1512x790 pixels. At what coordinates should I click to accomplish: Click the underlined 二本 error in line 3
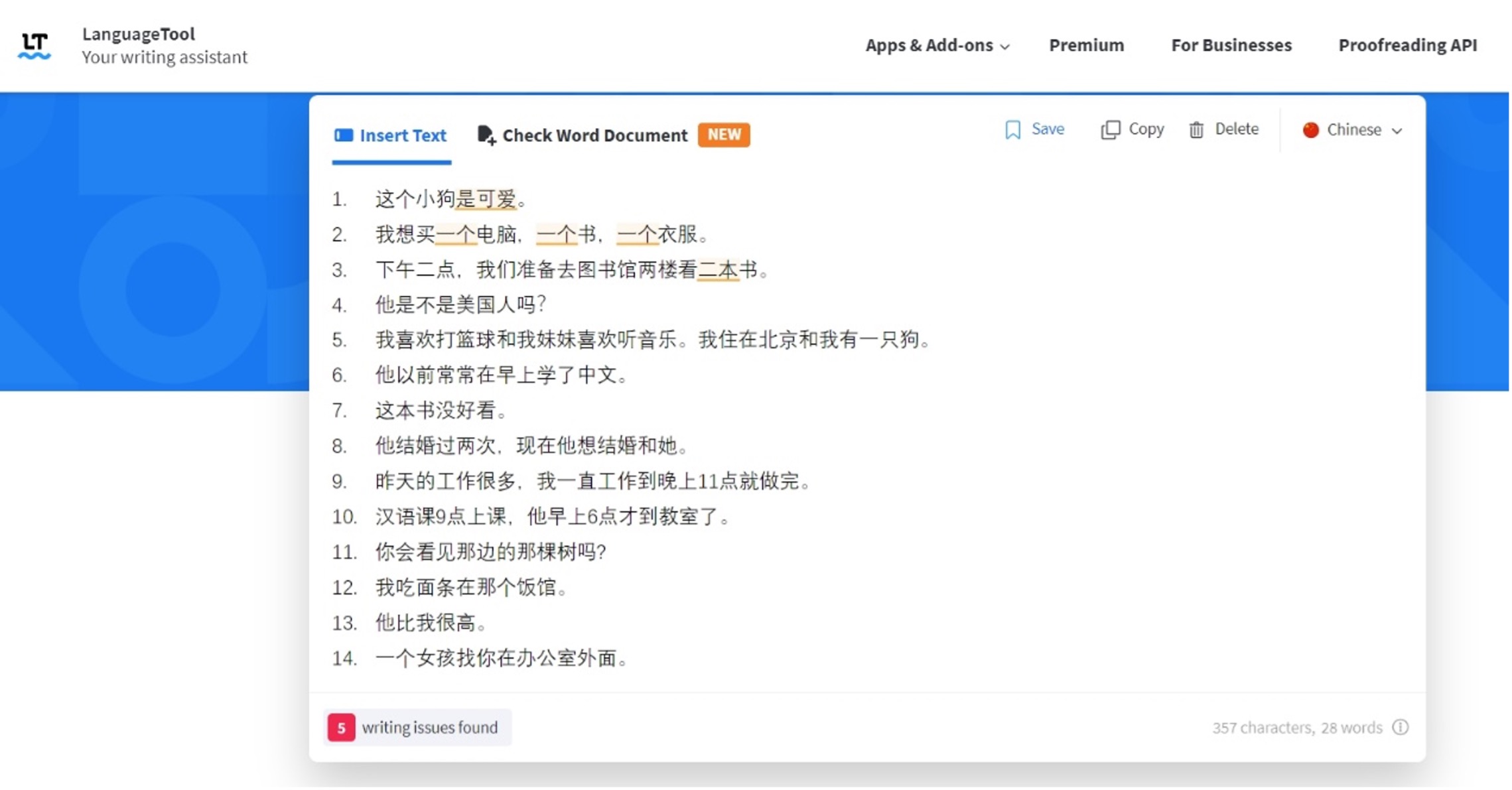(x=719, y=270)
